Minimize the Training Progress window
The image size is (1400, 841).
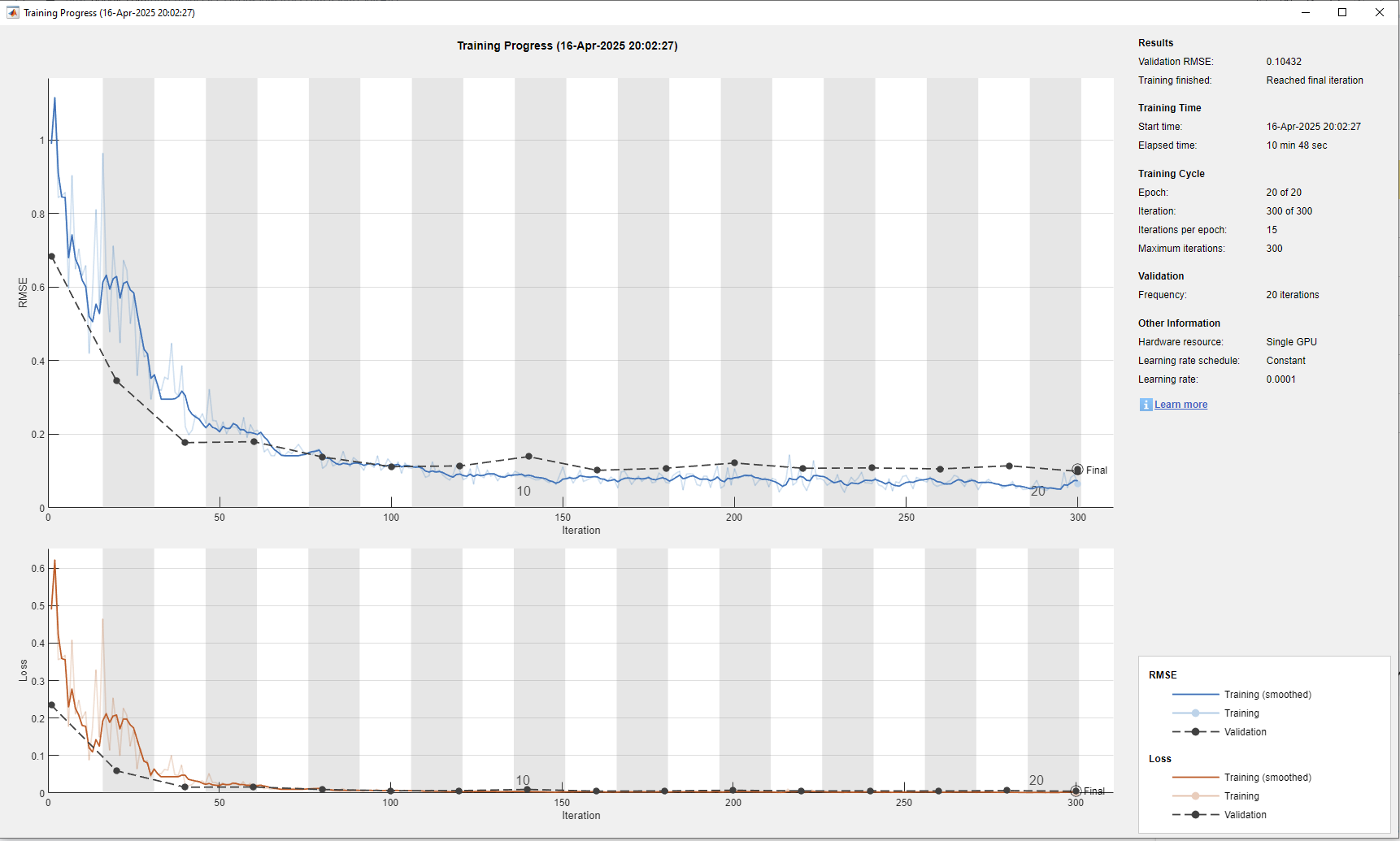[x=1306, y=12]
